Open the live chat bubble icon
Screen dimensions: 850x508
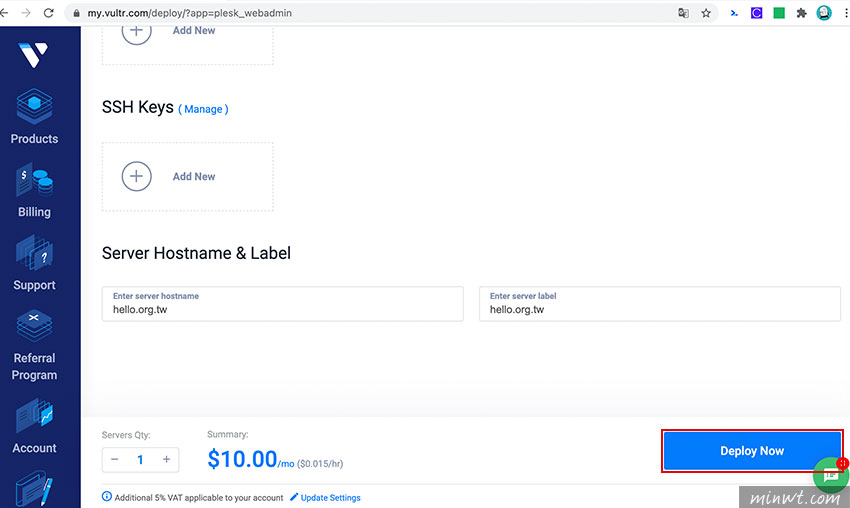(x=831, y=475)
